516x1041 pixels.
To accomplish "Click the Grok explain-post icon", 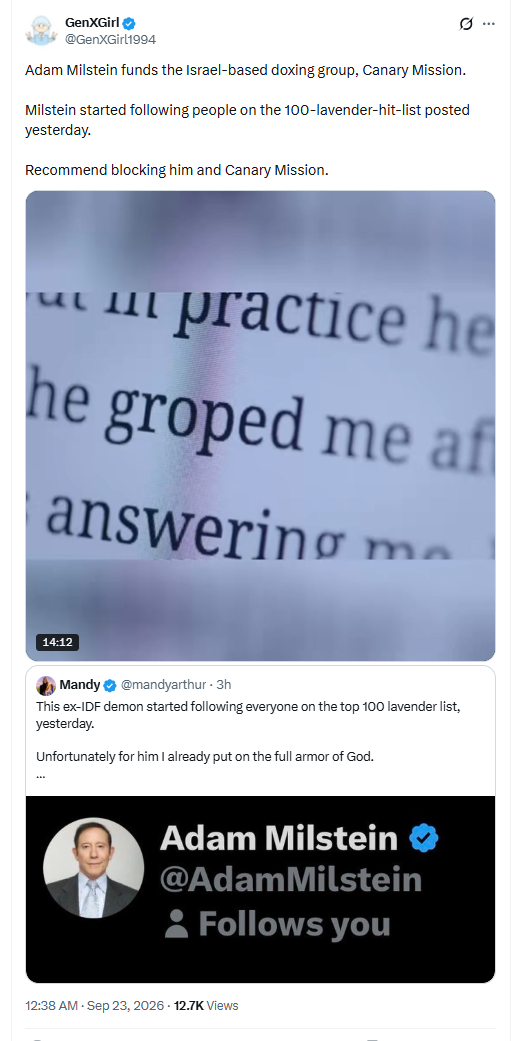I will point(466,24).
